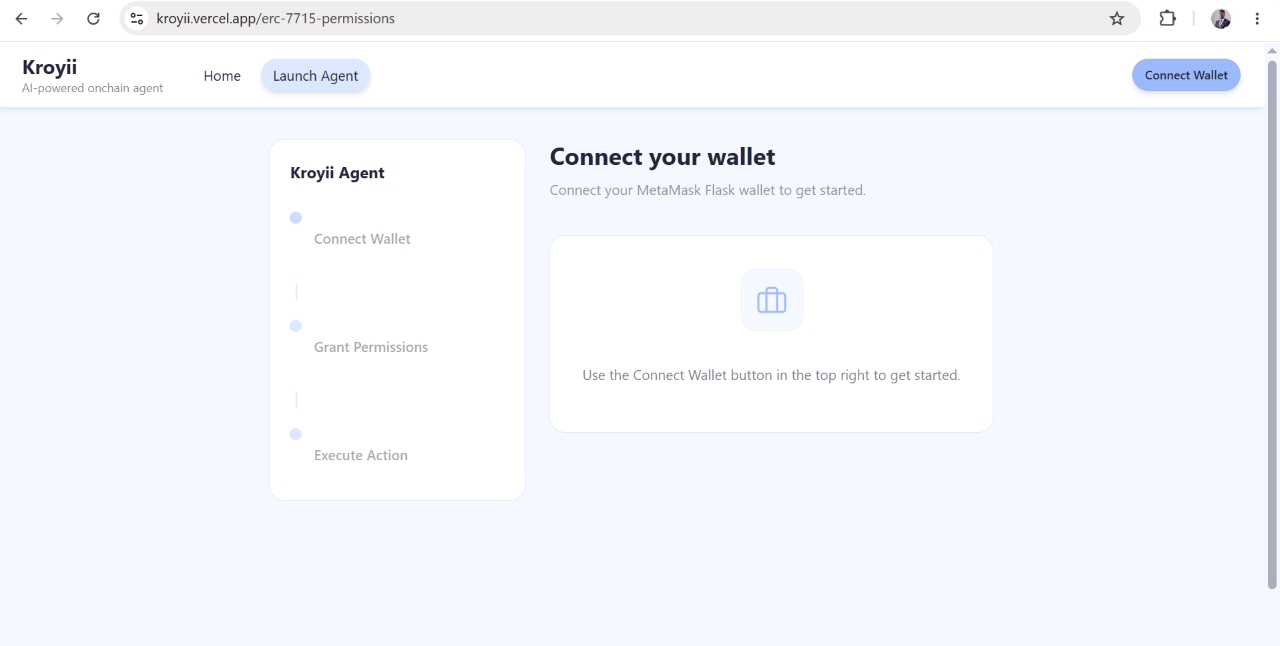
Task: Go to the Home nav item
Action: 222,76
